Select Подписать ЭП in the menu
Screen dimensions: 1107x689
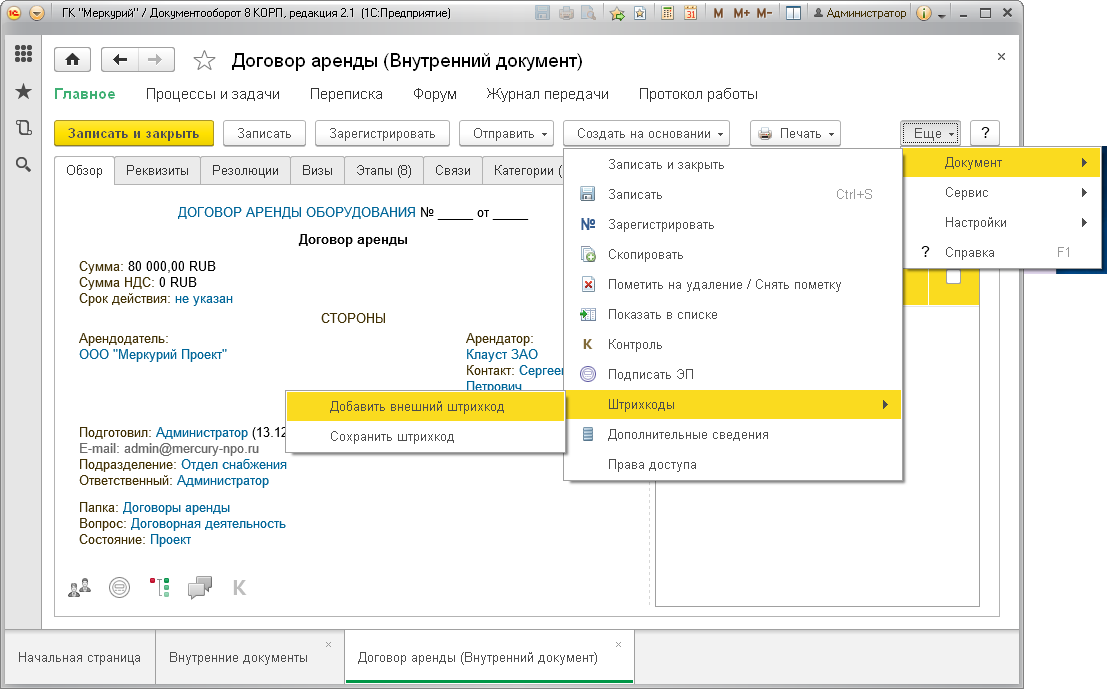(733, 374)
